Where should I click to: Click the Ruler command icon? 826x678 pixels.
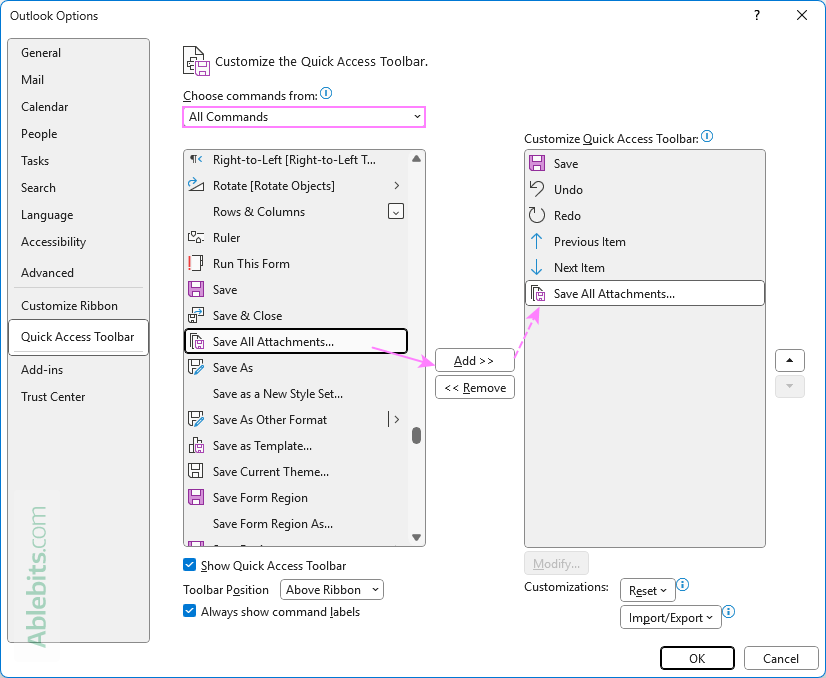pos(196,238)
